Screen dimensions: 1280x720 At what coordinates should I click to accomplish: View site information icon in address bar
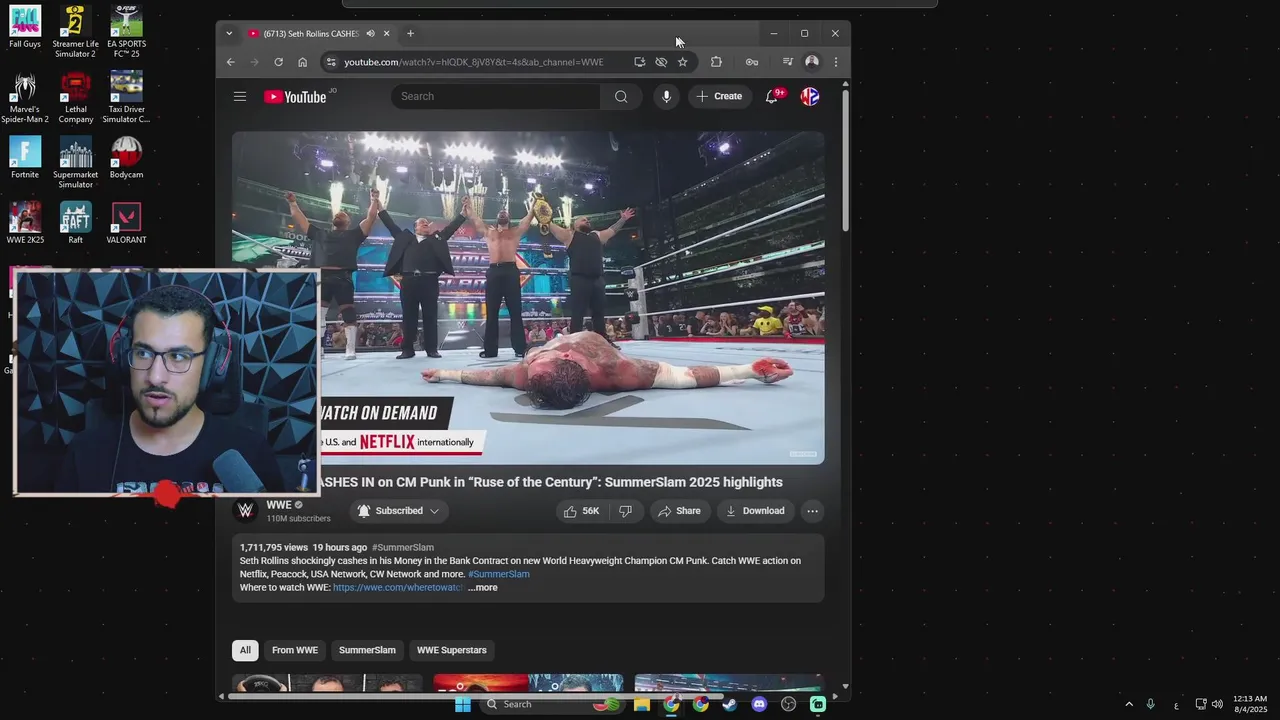tap(331, 62)
